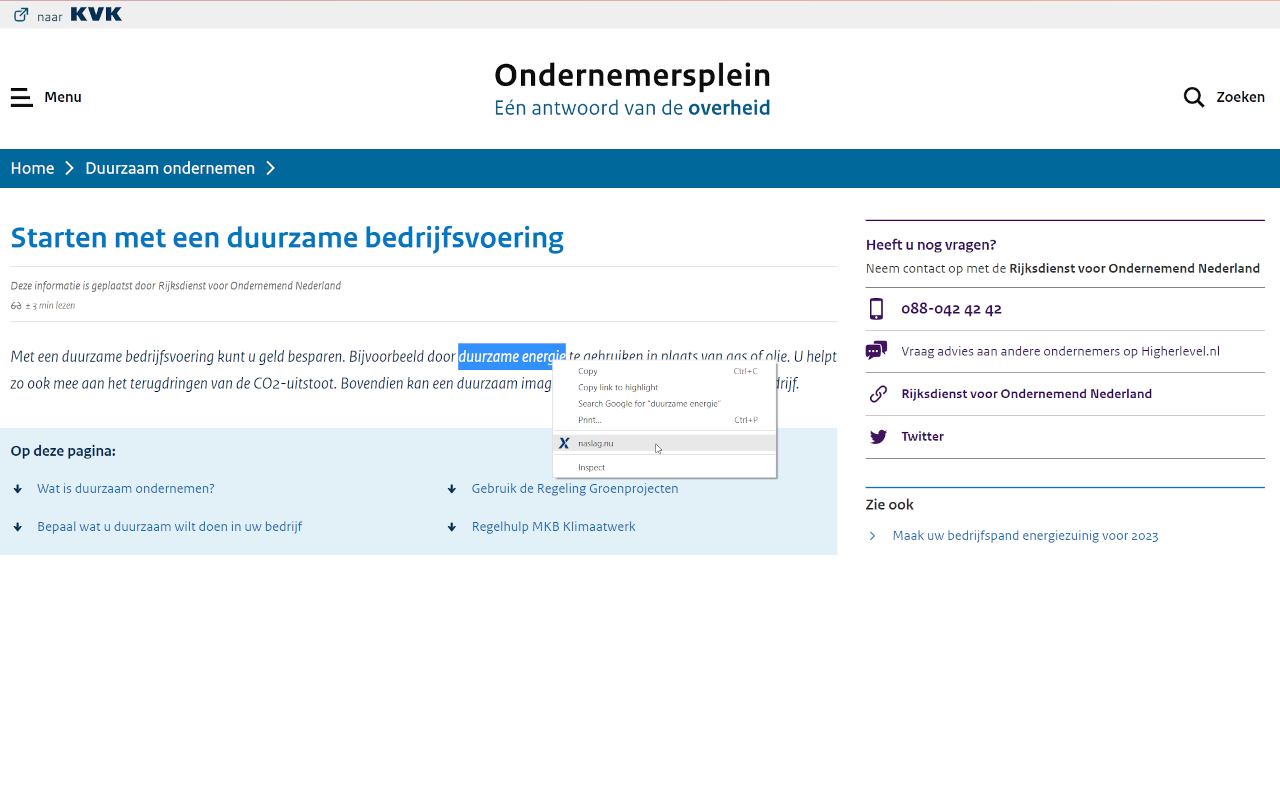Jump to 'Bepaal wat u duurzaam wilt doen in uw bedrijf'

coord(169,527)
